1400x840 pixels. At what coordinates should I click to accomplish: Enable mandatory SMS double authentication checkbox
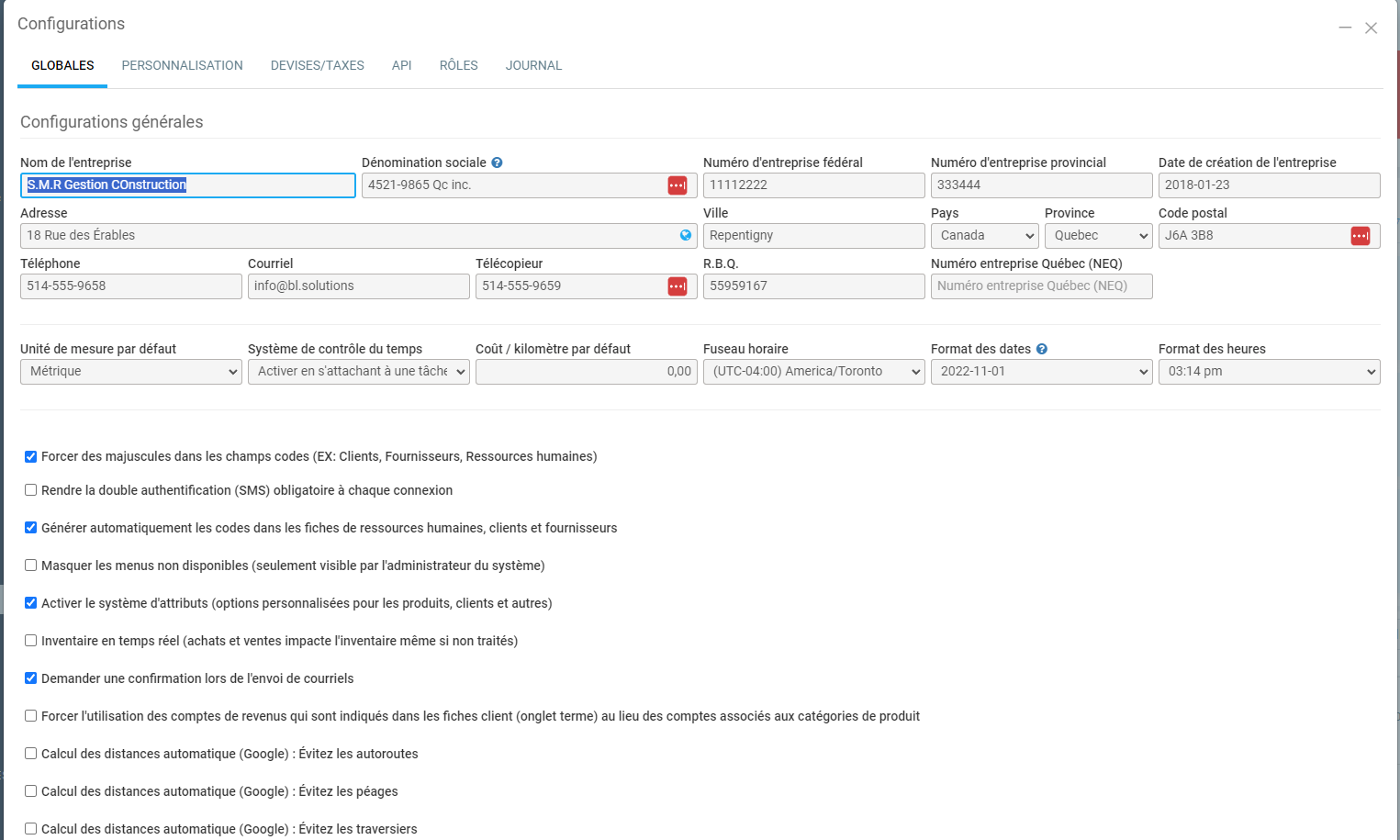pyautogui.click(x=31, y=490)
